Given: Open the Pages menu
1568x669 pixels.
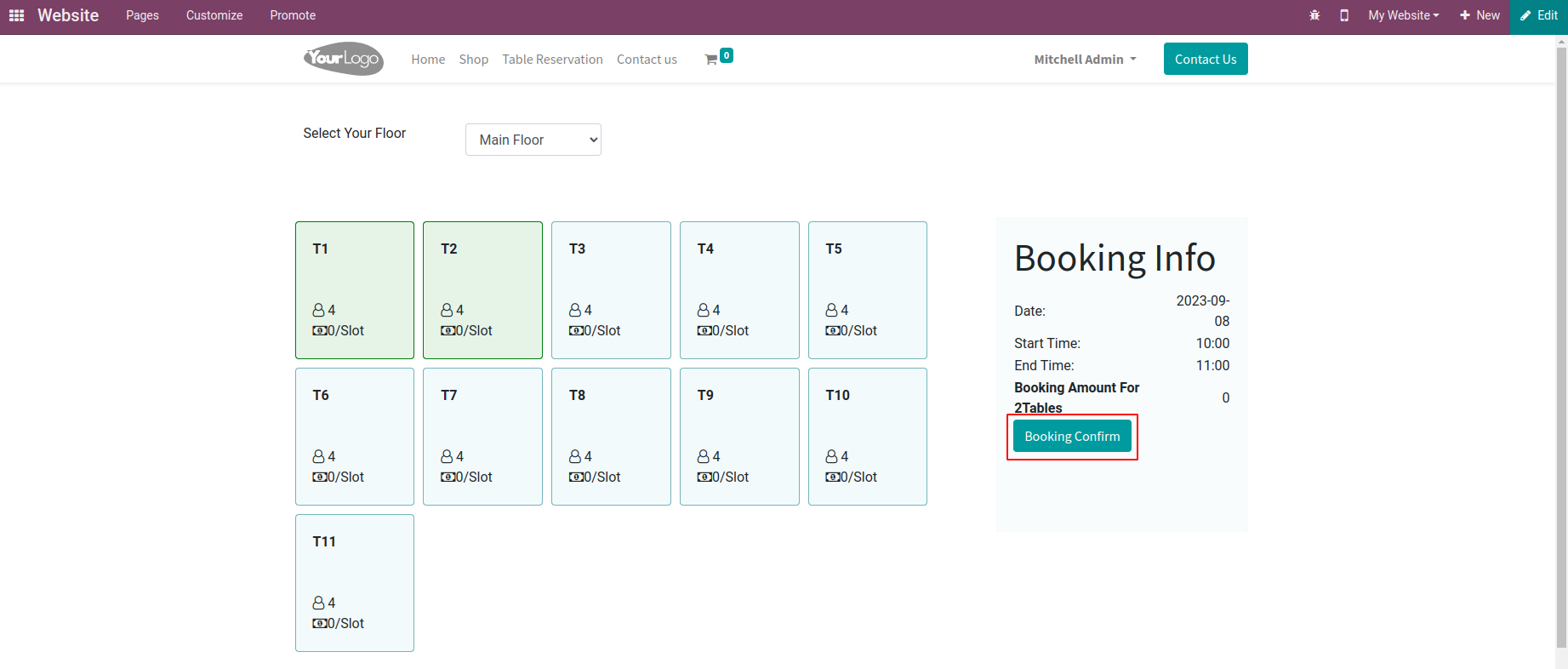Looking at the screenshot, I should (x=142, y=15).
